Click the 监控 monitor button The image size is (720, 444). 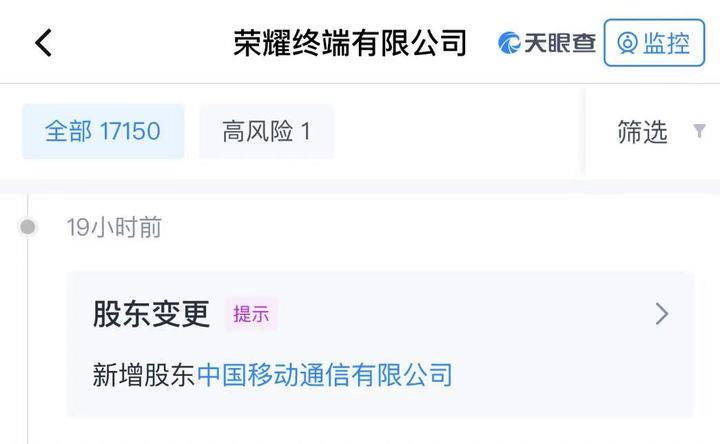click(x=654, y=43)
